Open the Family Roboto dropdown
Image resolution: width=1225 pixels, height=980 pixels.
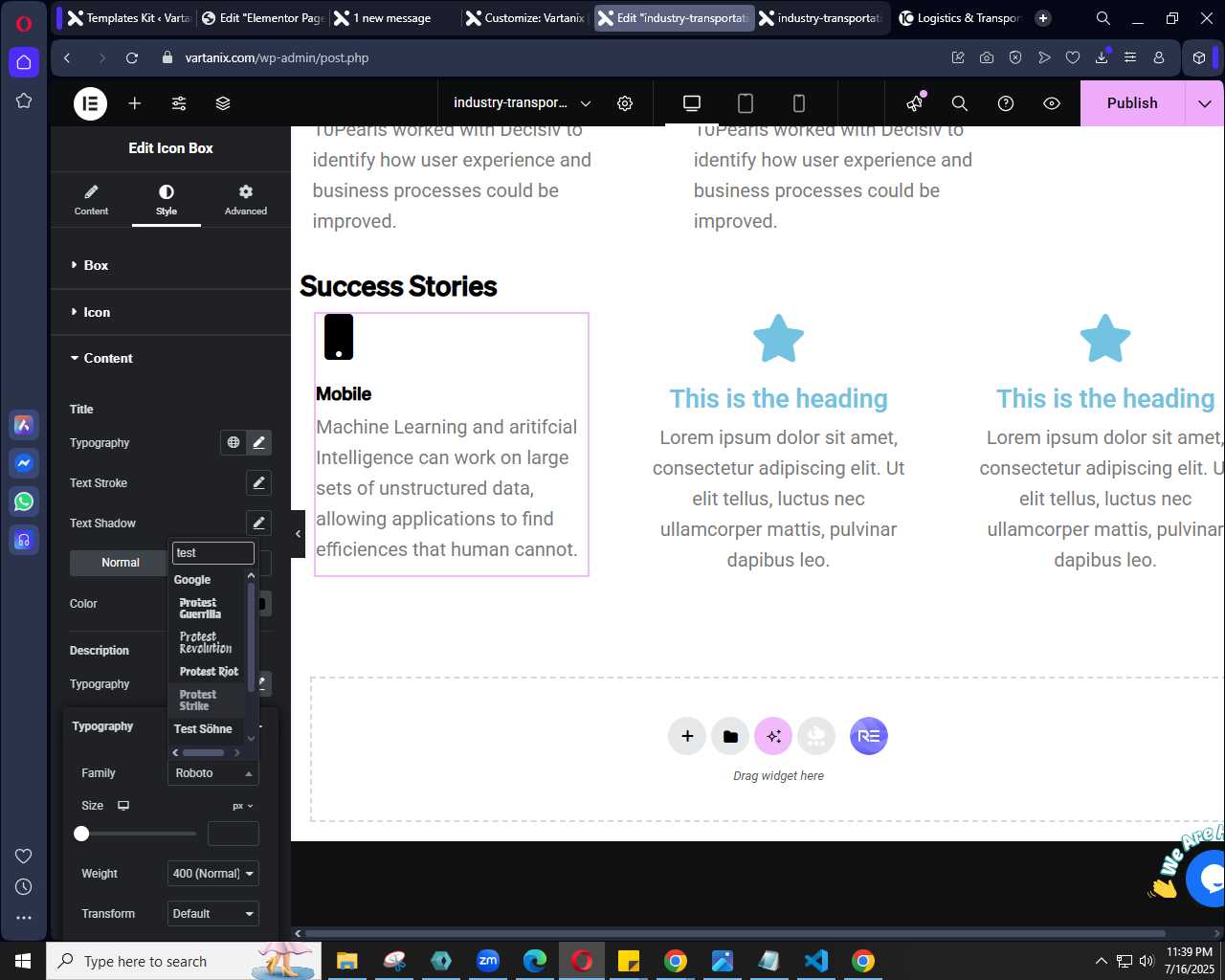(212, 772)
